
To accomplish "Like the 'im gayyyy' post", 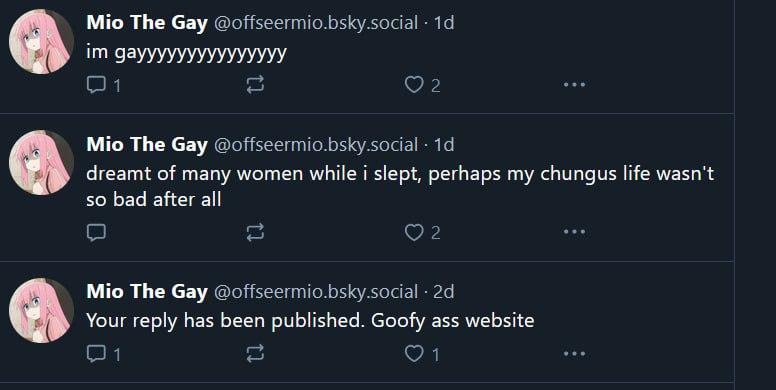I will pyautogui.click(x=422, y=85).
